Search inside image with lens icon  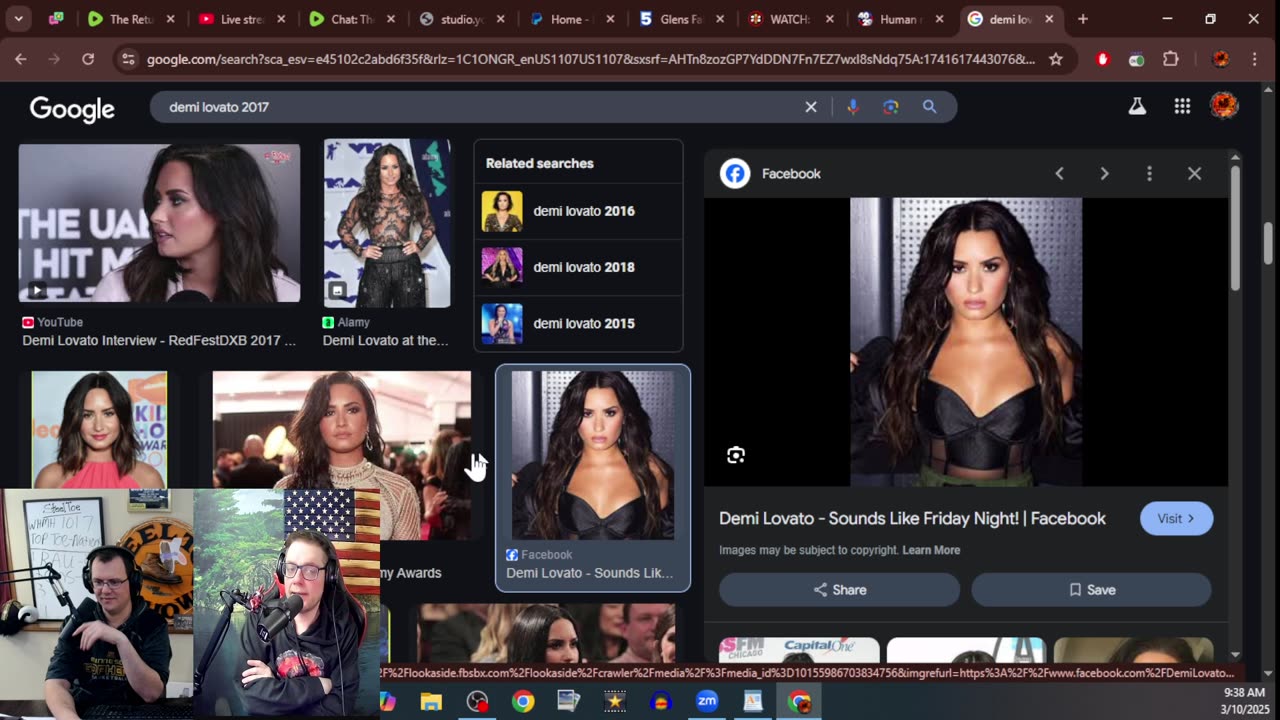(x=736, y=456)
